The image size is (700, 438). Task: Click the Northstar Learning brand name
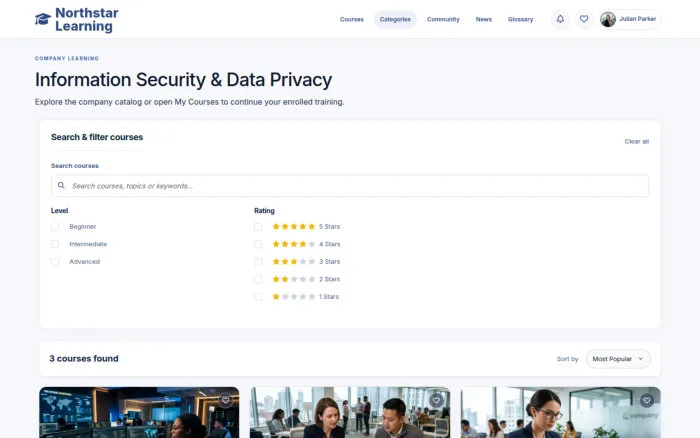tap(87, 19)
